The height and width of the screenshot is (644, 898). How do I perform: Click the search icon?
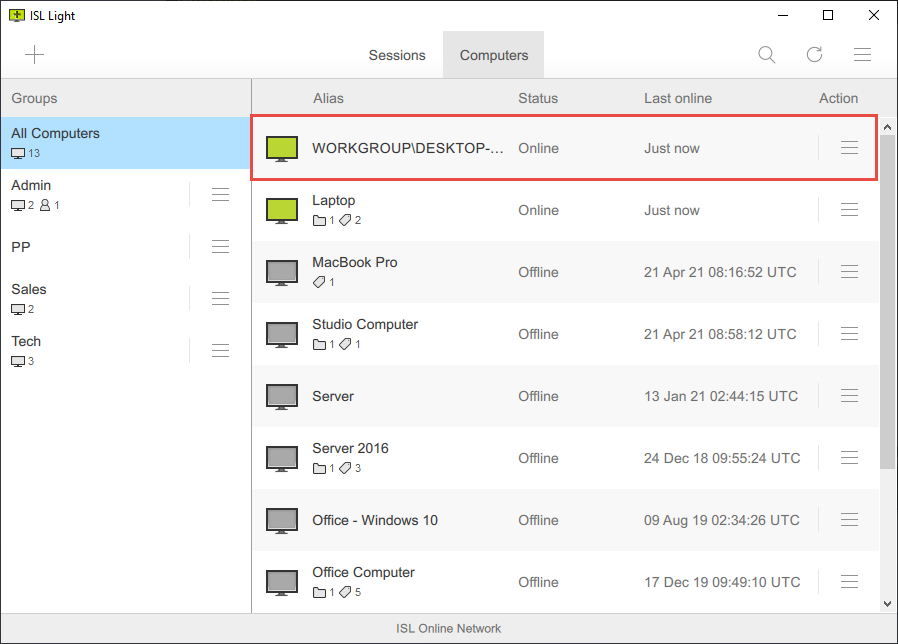(x=766, y=54)
